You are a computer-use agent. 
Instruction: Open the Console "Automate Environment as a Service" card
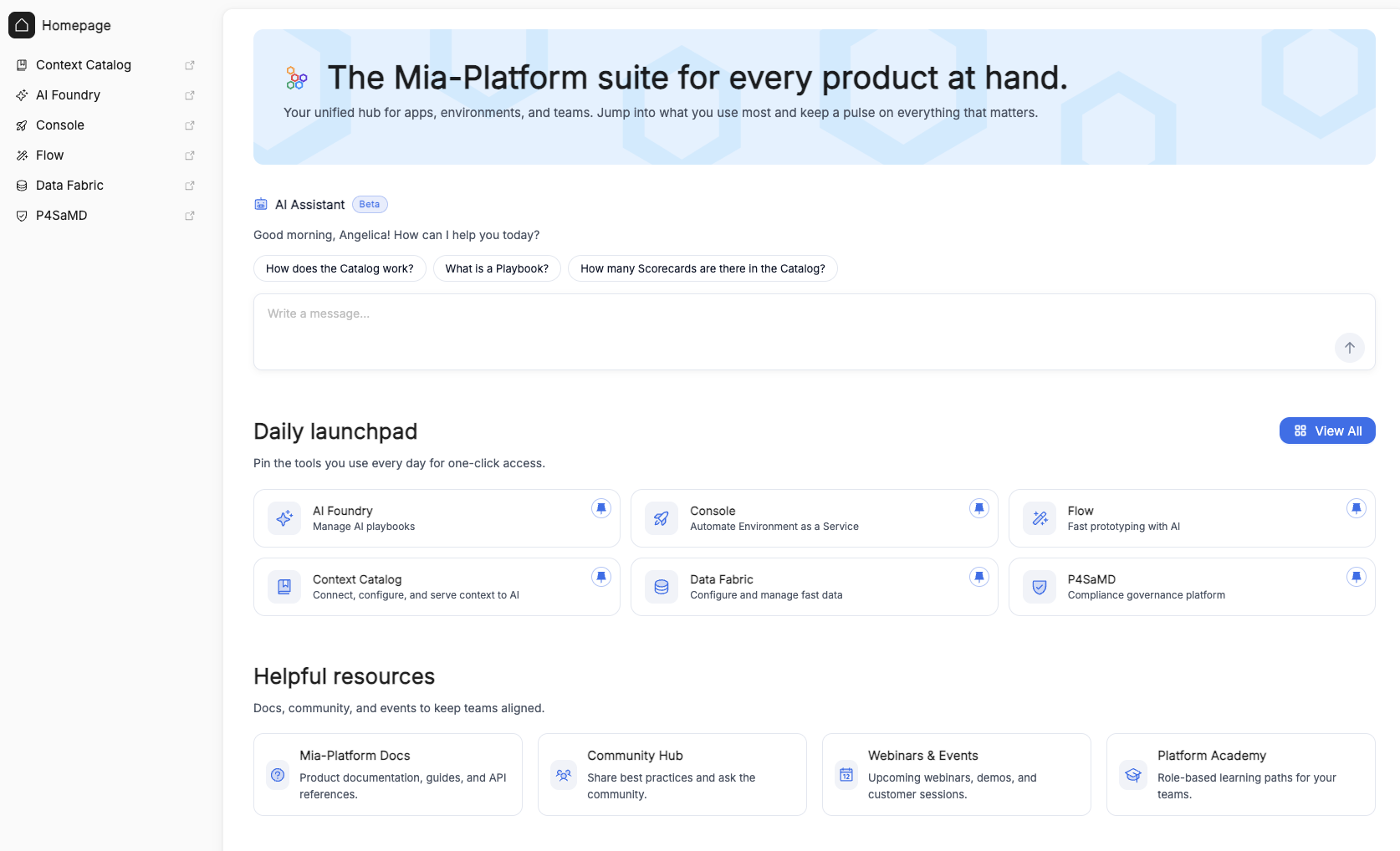pyautogui.click(x=815, y=518)
